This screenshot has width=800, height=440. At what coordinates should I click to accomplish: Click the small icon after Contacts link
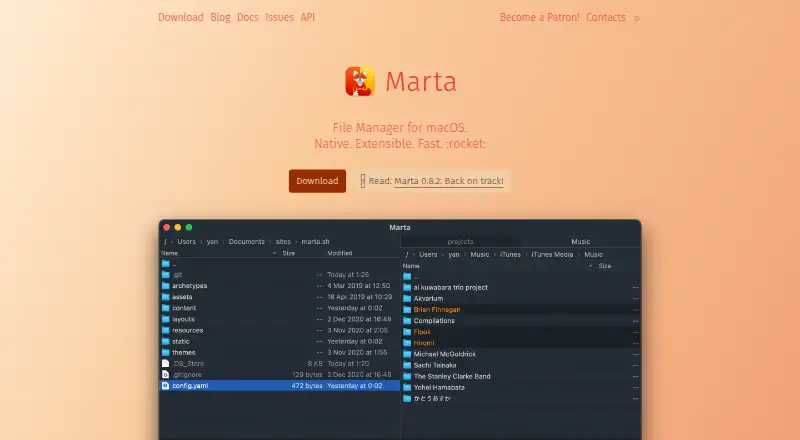tap(637, 18)
